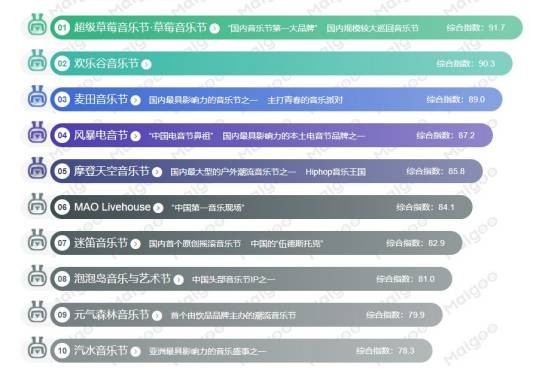Image resolution: width=536 pixels, height=371 pixels.
Task: Expand arrow after 元气森林音乐节
Action: coord(157,316)
